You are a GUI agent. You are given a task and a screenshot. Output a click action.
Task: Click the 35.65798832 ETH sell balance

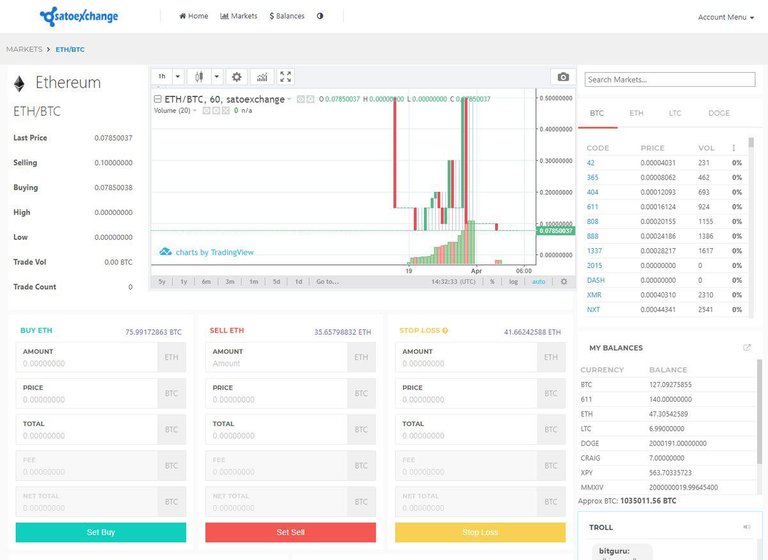(342, 332)
